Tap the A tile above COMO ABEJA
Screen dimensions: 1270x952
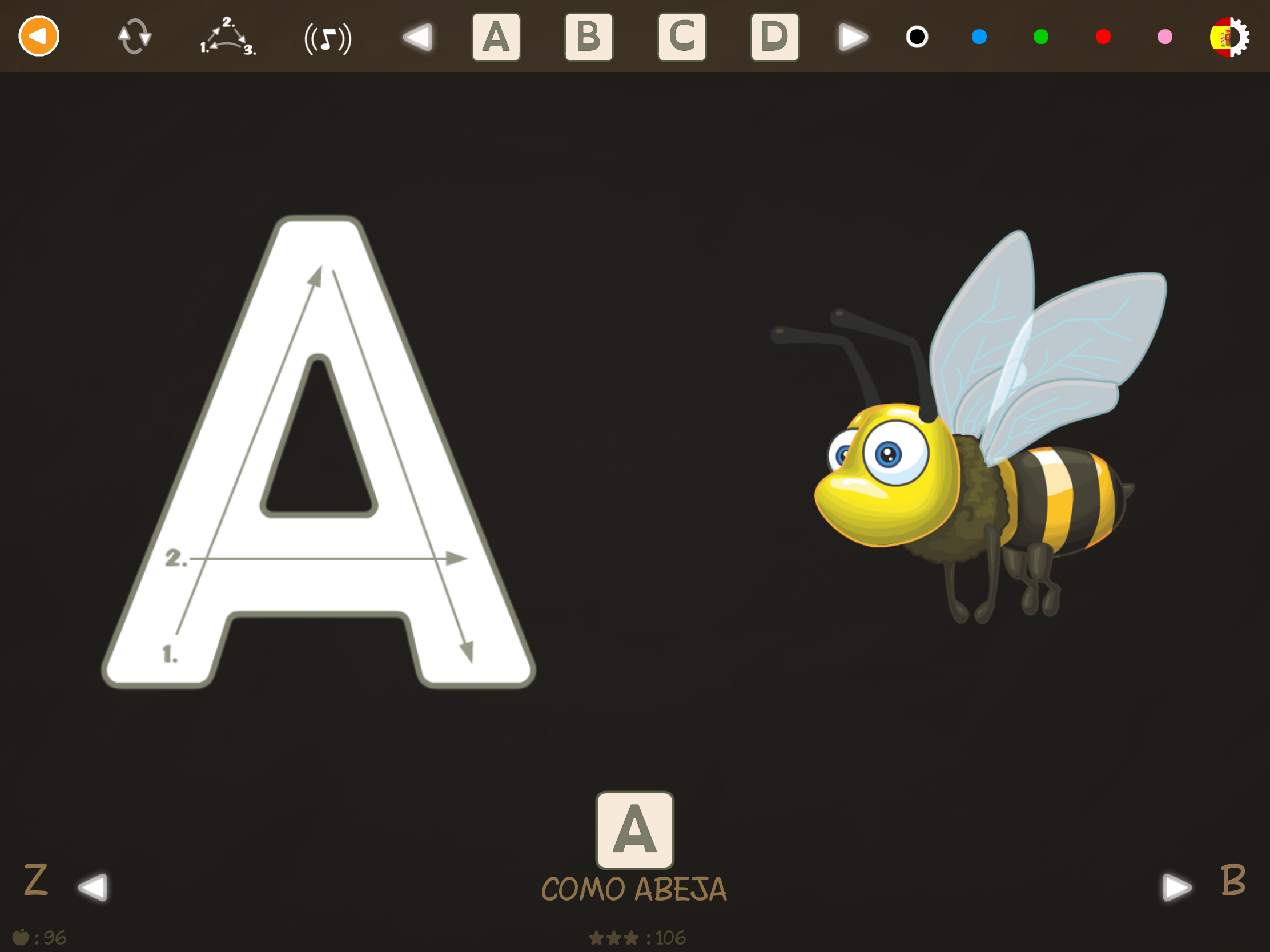point(635,830)
